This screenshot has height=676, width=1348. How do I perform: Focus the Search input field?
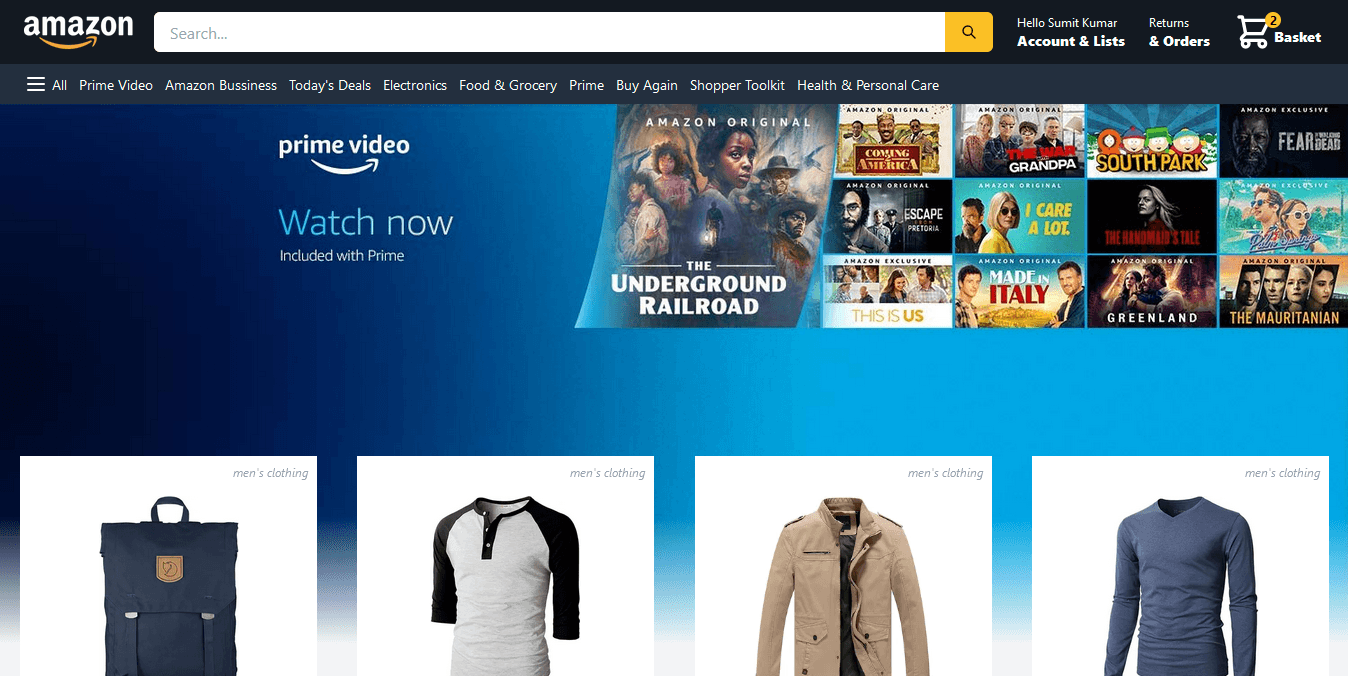[549, 32]
